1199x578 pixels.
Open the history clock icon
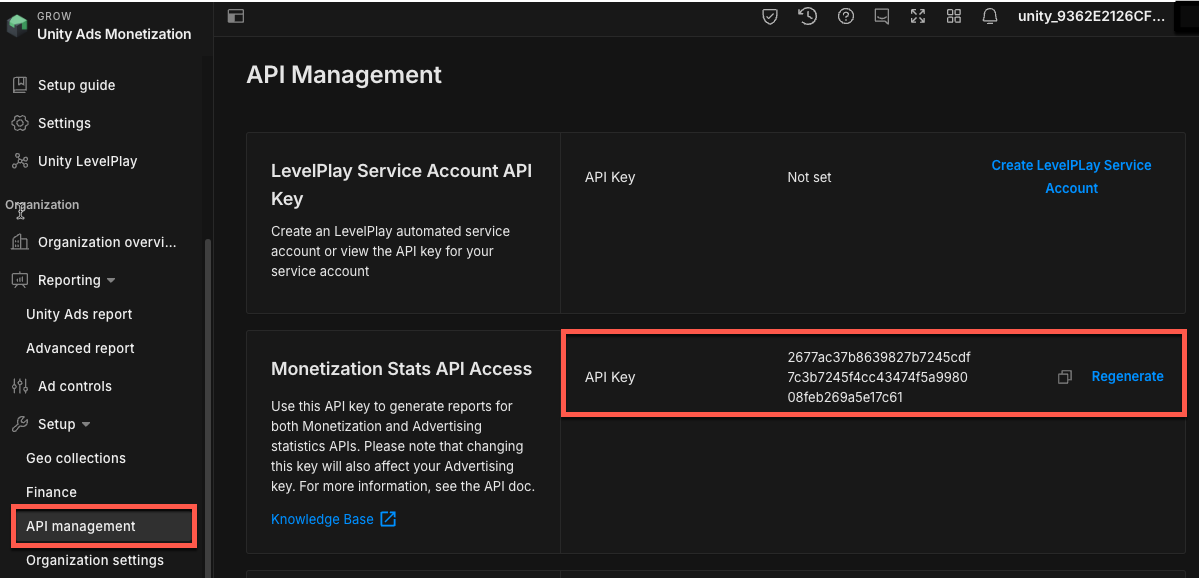pyautogui.click(x=808, y=16)
